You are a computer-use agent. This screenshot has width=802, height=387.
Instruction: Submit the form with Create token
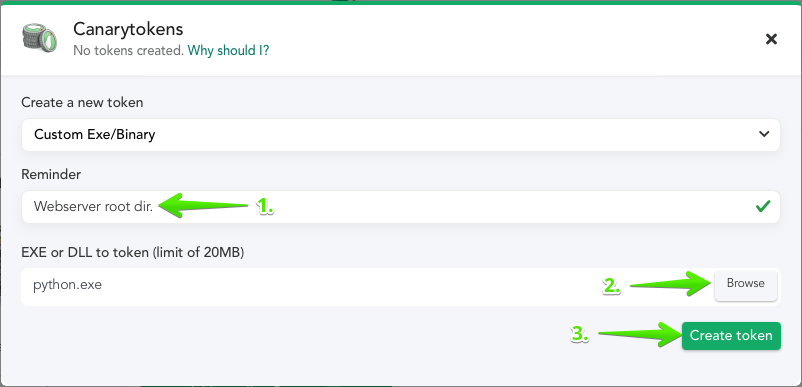(x=731, y=336)
